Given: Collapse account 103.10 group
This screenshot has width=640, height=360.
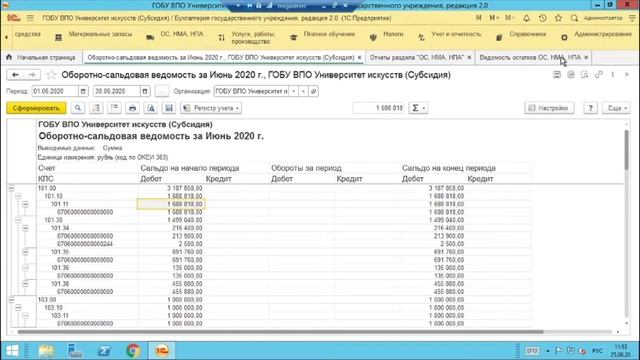Looking at the screenshot, I should click(18, 308).
